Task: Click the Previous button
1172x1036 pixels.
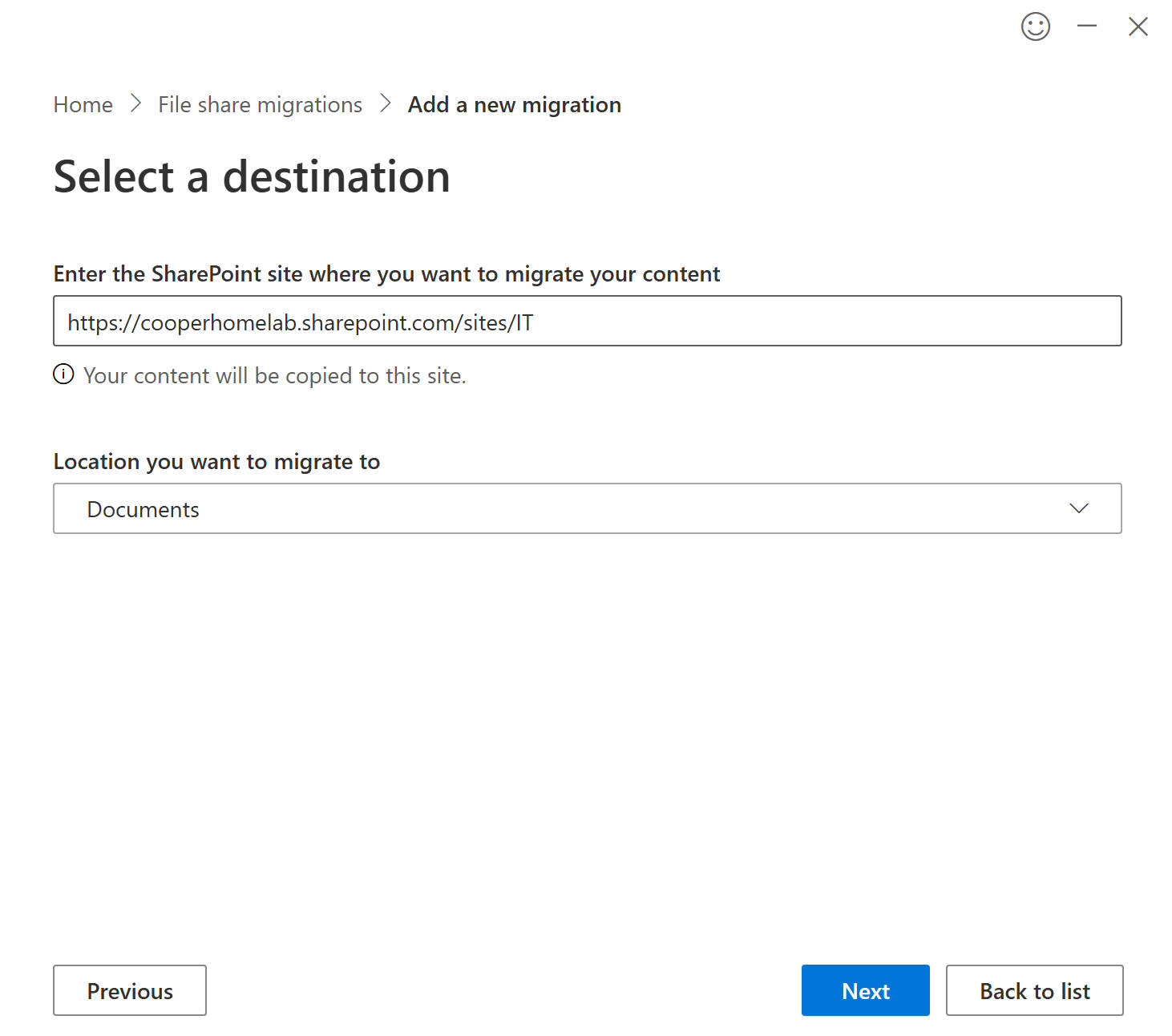Action: pos(130,990)
